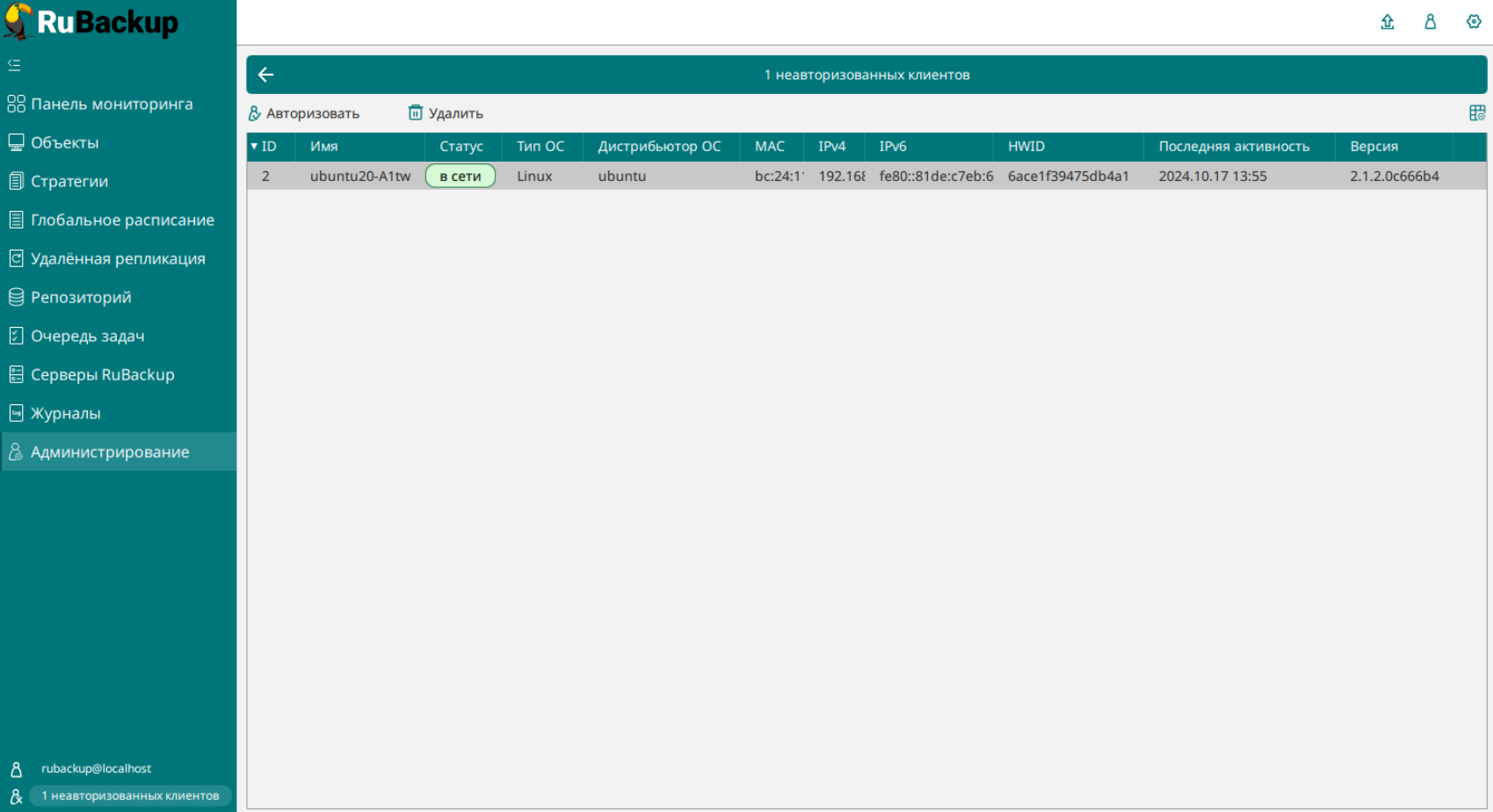This screenshot has width=1493, height=812.
Task: Open the upload icon in the top bar
Action: coord(1387,22)
